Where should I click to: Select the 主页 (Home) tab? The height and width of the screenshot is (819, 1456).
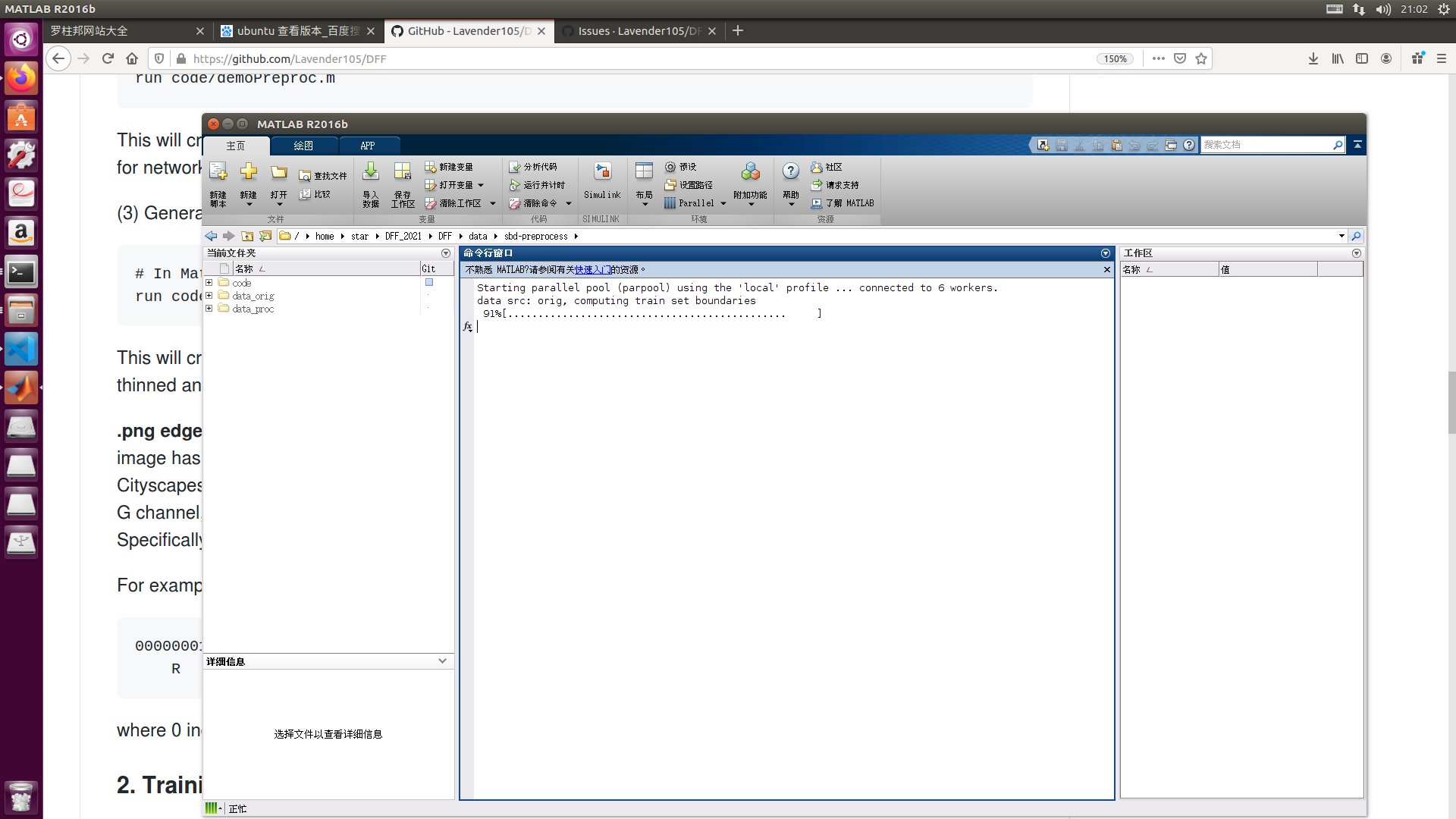[236, 146]
